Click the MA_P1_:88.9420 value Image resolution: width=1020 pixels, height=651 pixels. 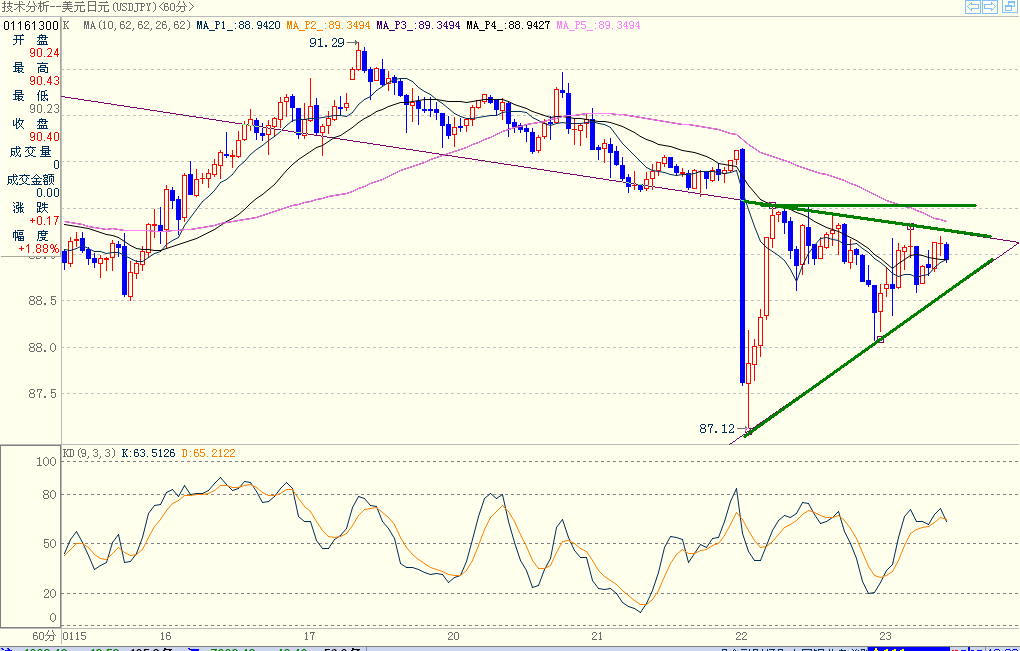point(238,25)
